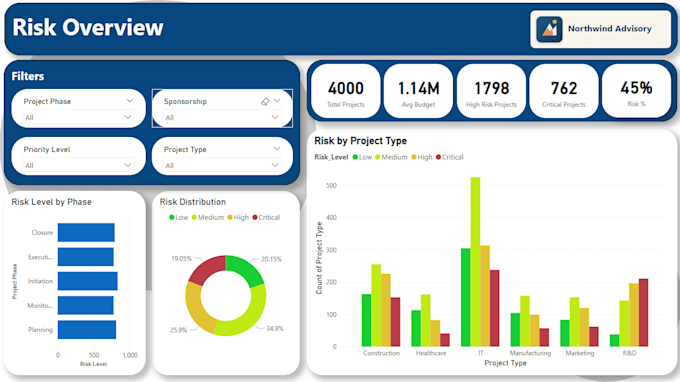The image size is (680, 382).
Task: Click the 'Risk Distribution' title
Action: click(x=193, y=202)
